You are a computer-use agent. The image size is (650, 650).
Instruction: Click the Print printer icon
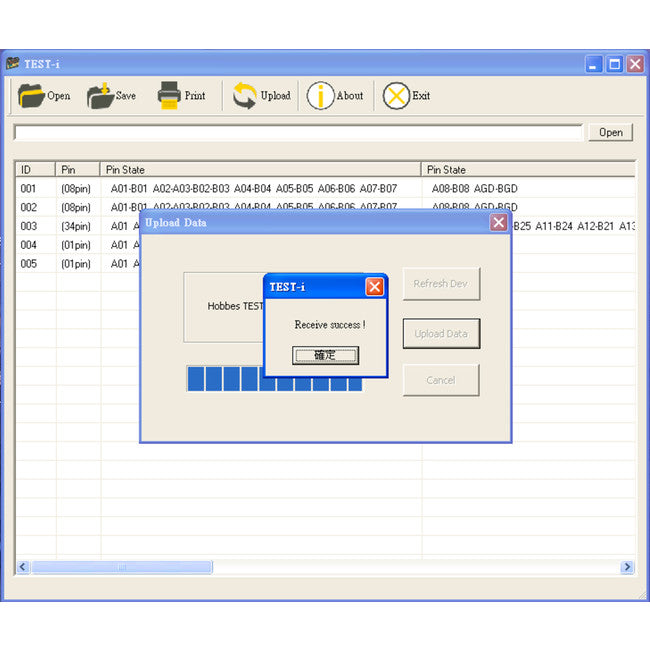(x=169, y=95)
